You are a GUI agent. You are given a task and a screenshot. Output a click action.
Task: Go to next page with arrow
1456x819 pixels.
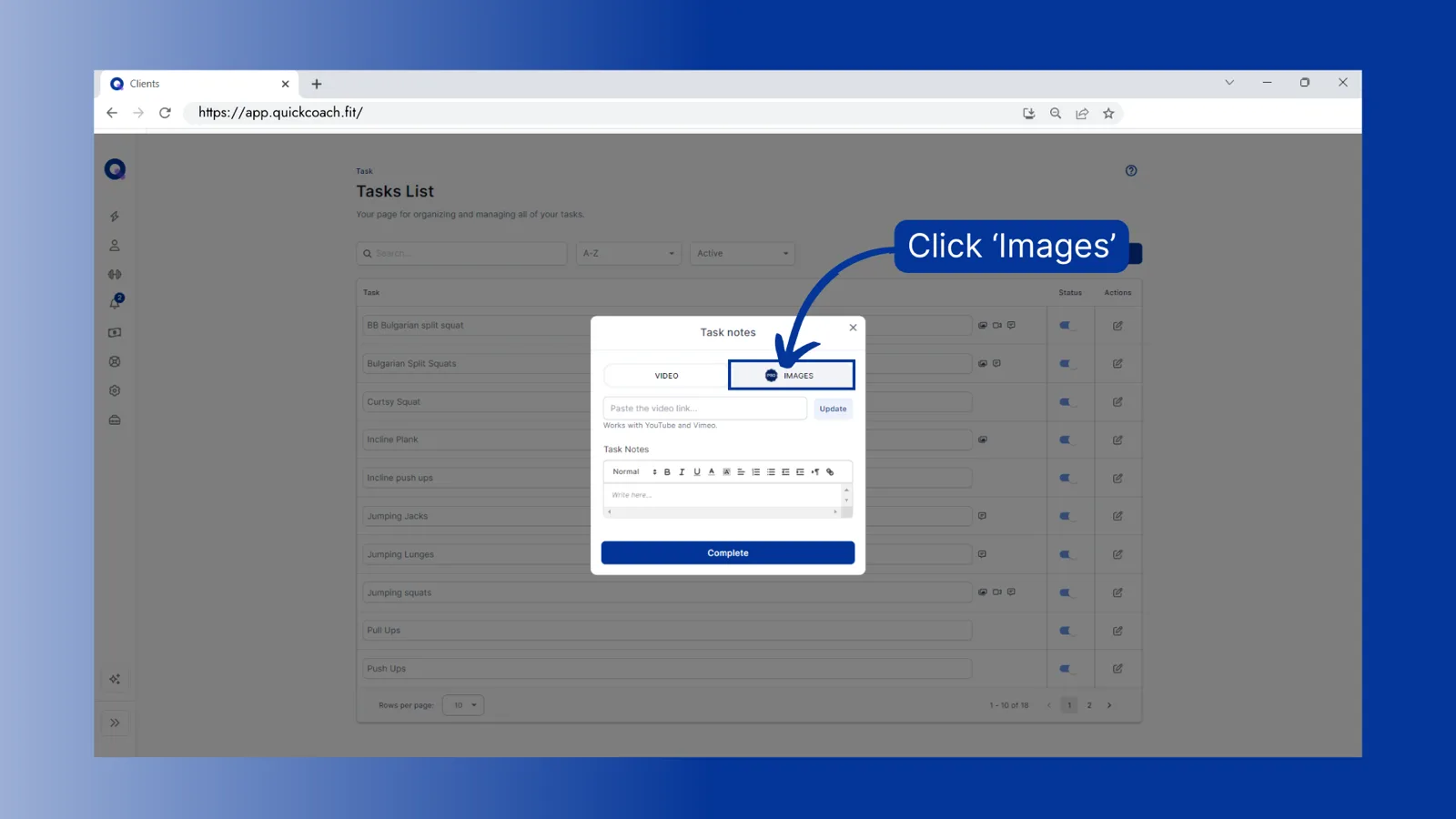point(1109,705)
